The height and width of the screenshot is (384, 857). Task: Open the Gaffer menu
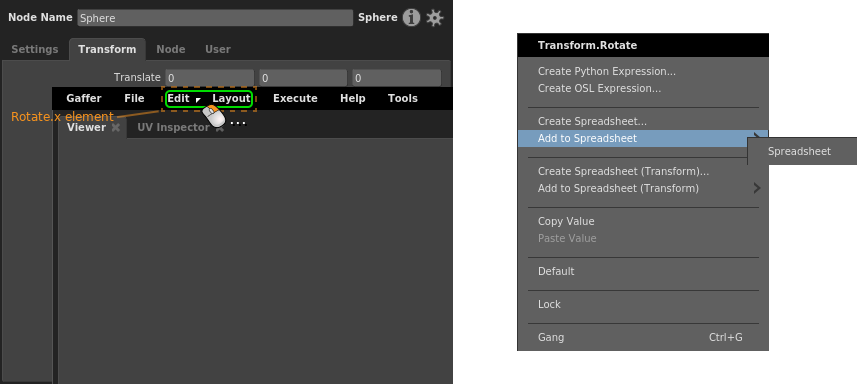tap(84, 98)
